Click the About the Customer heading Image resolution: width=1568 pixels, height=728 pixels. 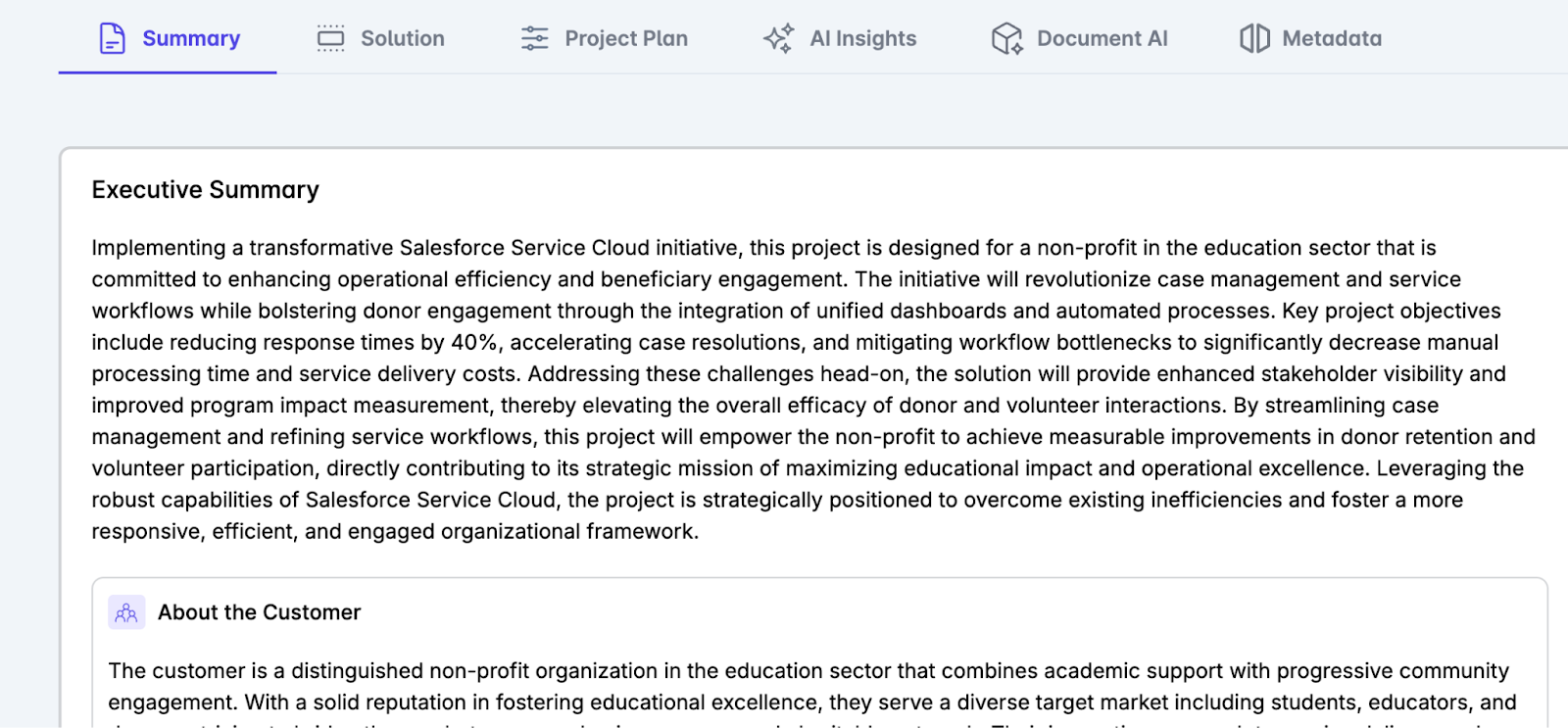(x=260, y=612)
